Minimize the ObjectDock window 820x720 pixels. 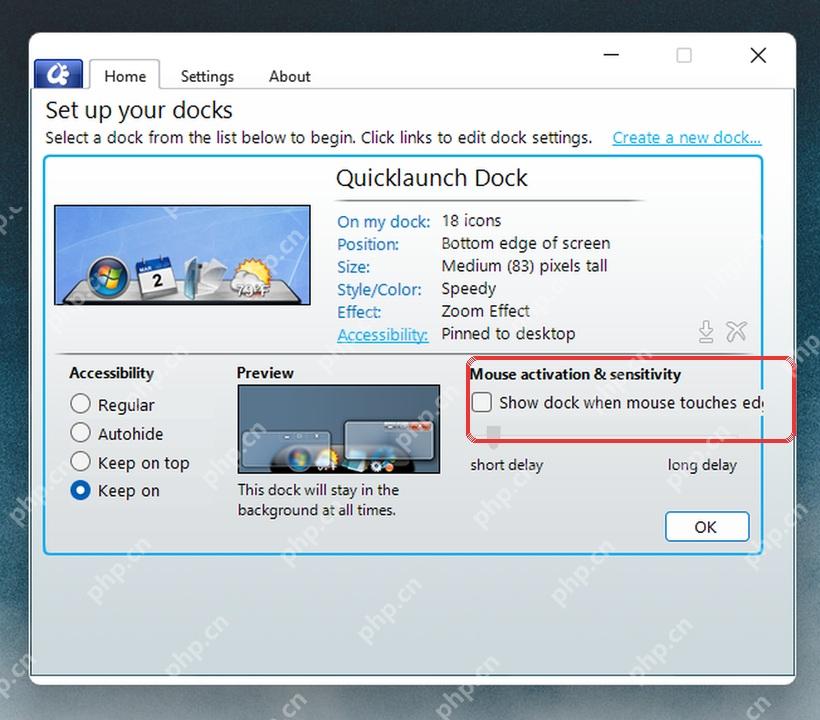[611, 54]
